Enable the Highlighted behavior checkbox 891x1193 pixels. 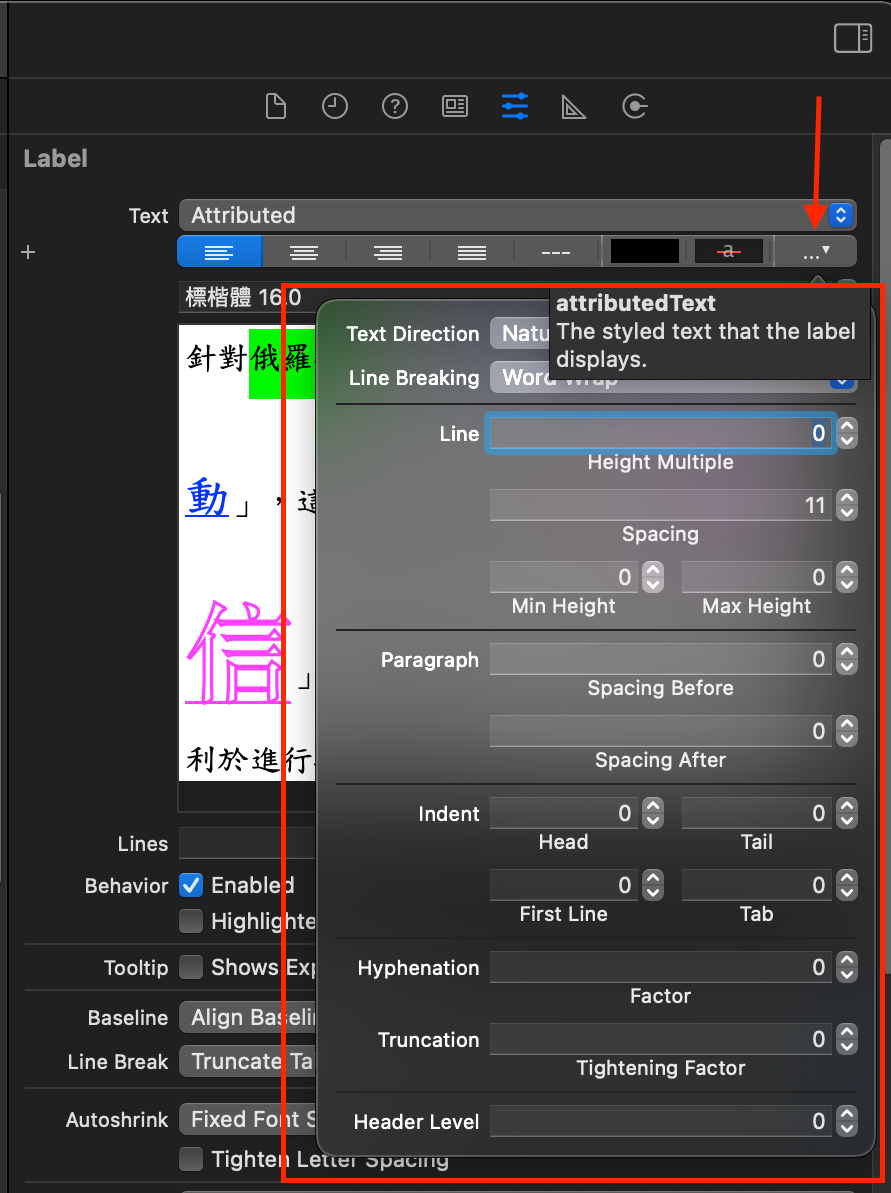(191, 921)
